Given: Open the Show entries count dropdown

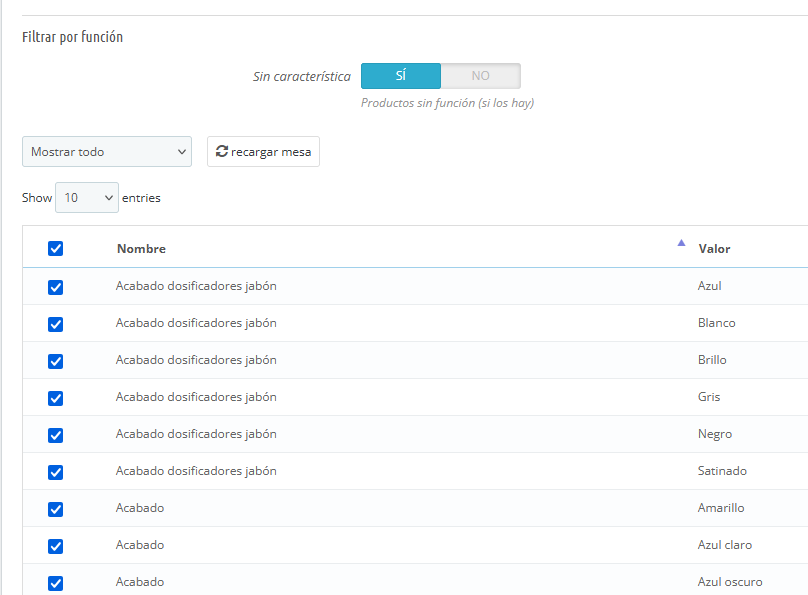Looking at the screenshot, I should click(87, 198).
